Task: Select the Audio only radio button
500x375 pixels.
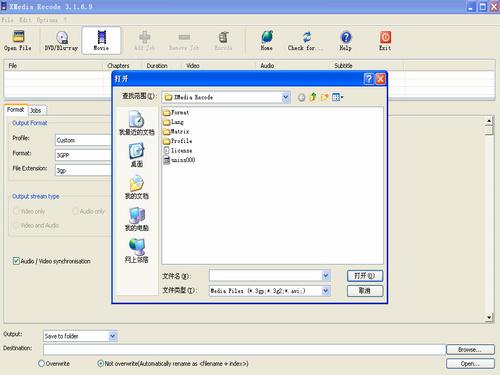Action: pos(75,211)
